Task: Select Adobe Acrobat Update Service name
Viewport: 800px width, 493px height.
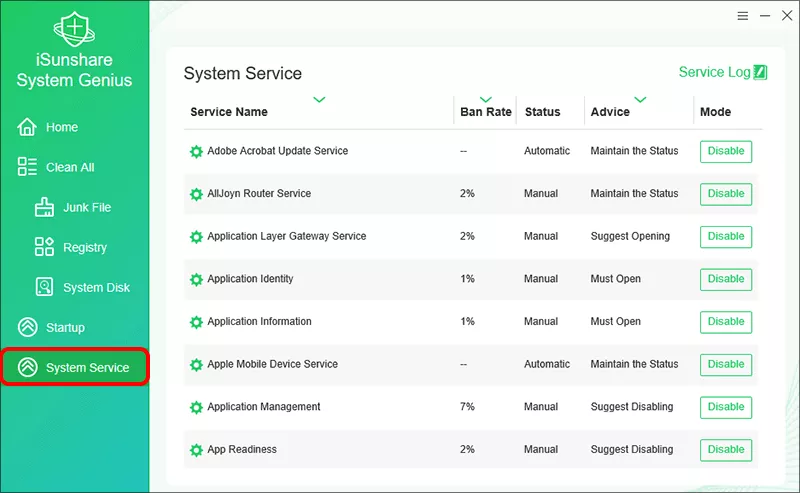Action: point(278,151)
